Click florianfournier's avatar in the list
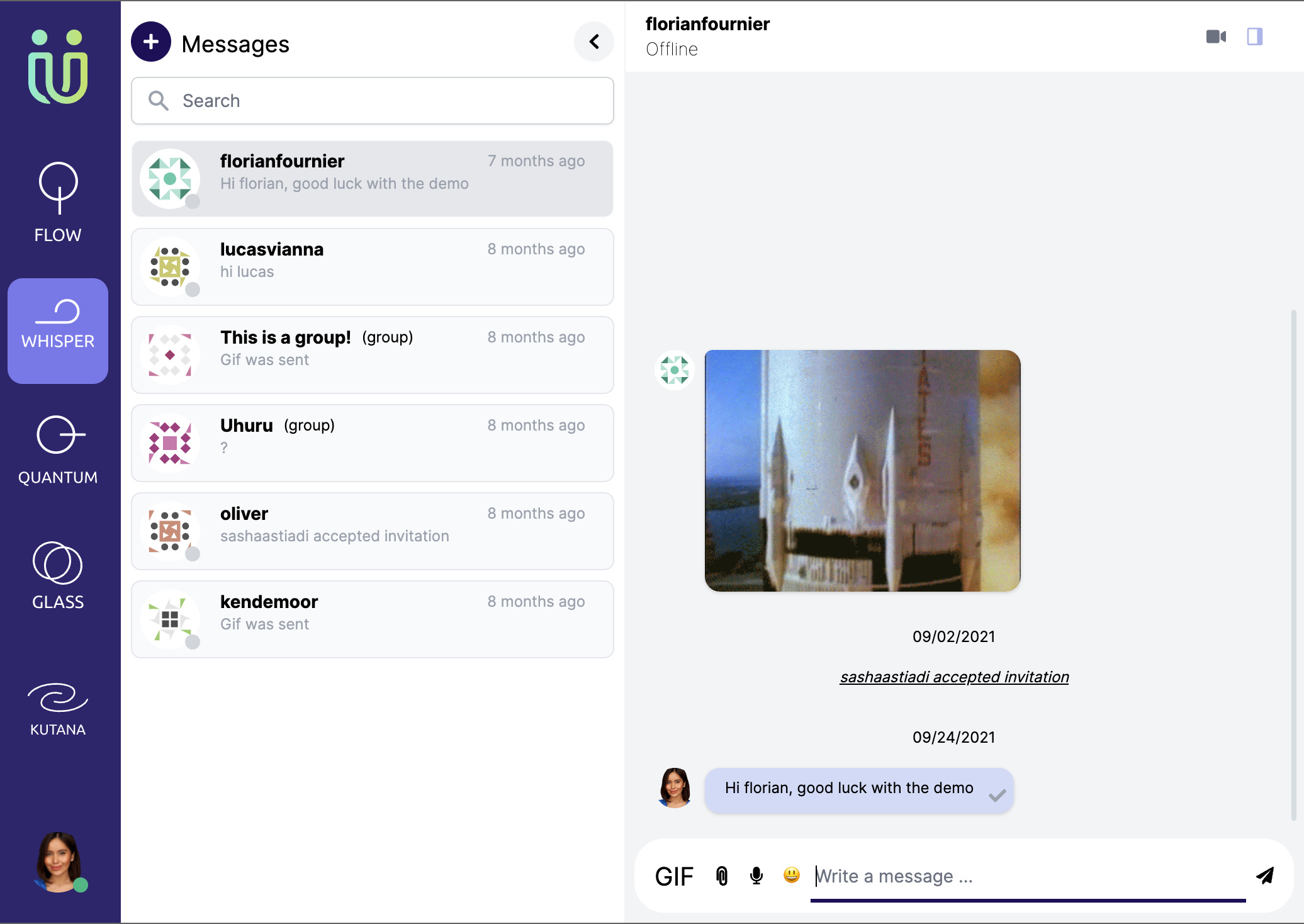This screenshot has height=924, width=1304. pyautogui.click(x=170, y=179)
